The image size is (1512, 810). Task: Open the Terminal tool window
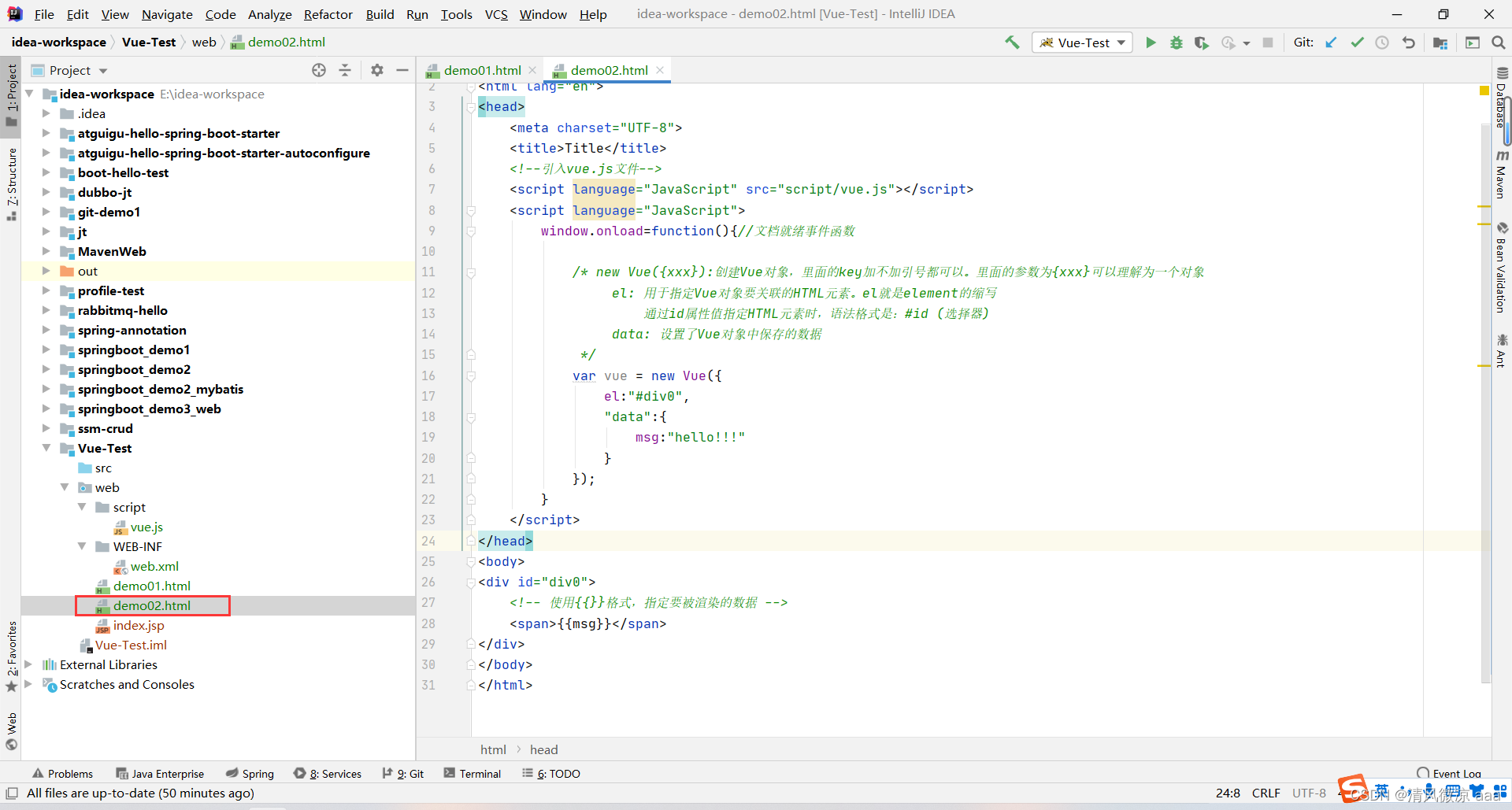pos(472,774)
